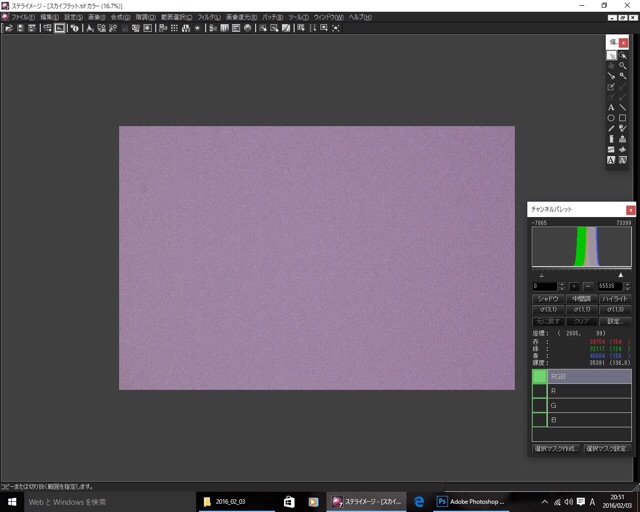Select the pencil tool in tool palette
The image size is (640, 512).
pyautogui.click(x=611, y=129)
